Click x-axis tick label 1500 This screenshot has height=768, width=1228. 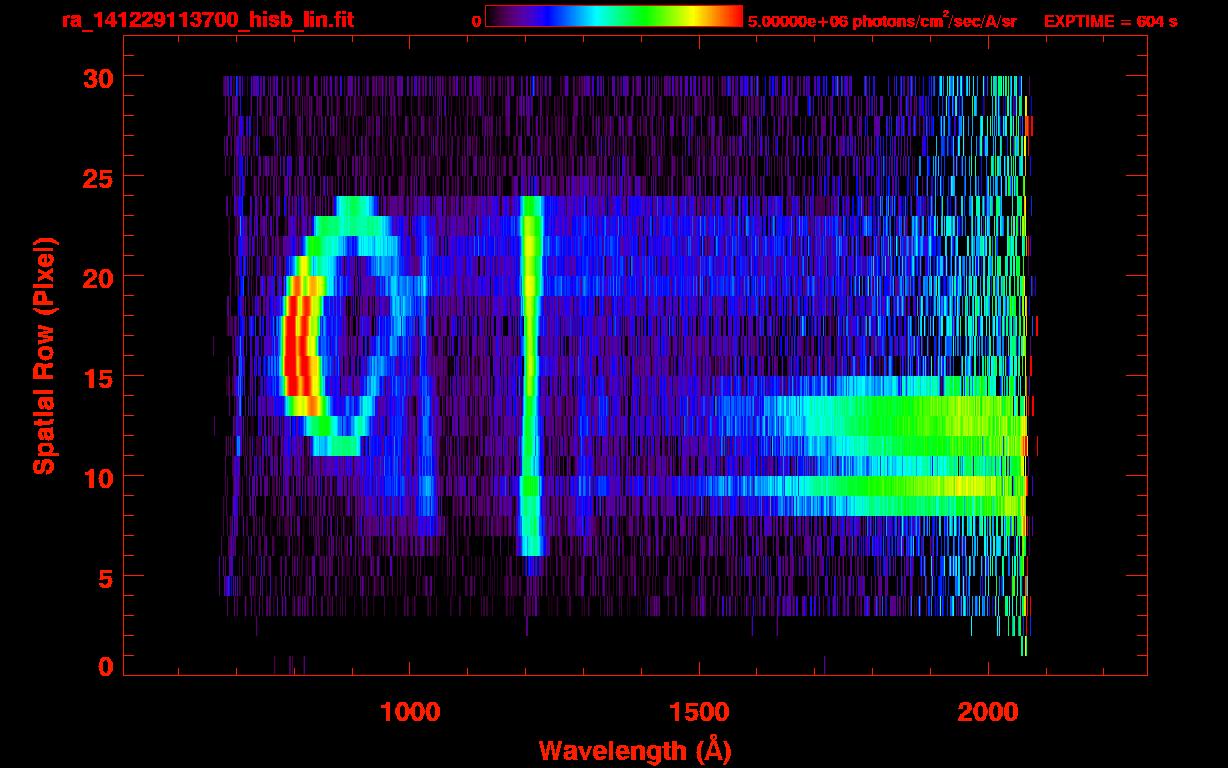pyautogui.click(x=698, y=712)
